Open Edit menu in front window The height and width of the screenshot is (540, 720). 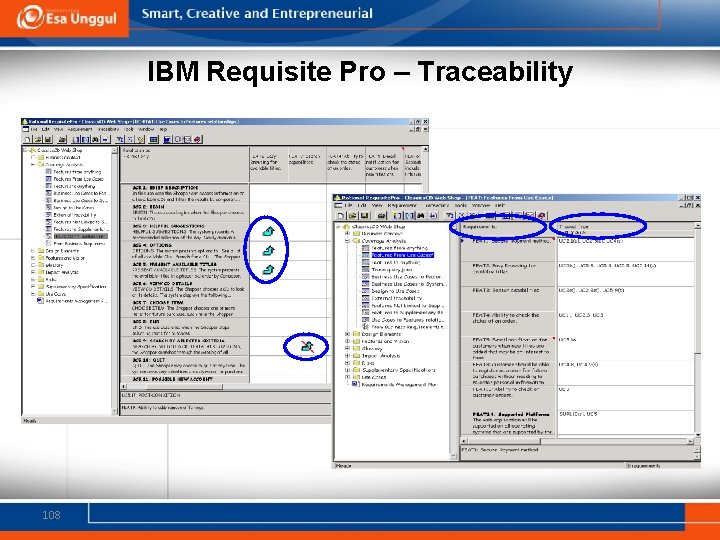coord(362,206)
